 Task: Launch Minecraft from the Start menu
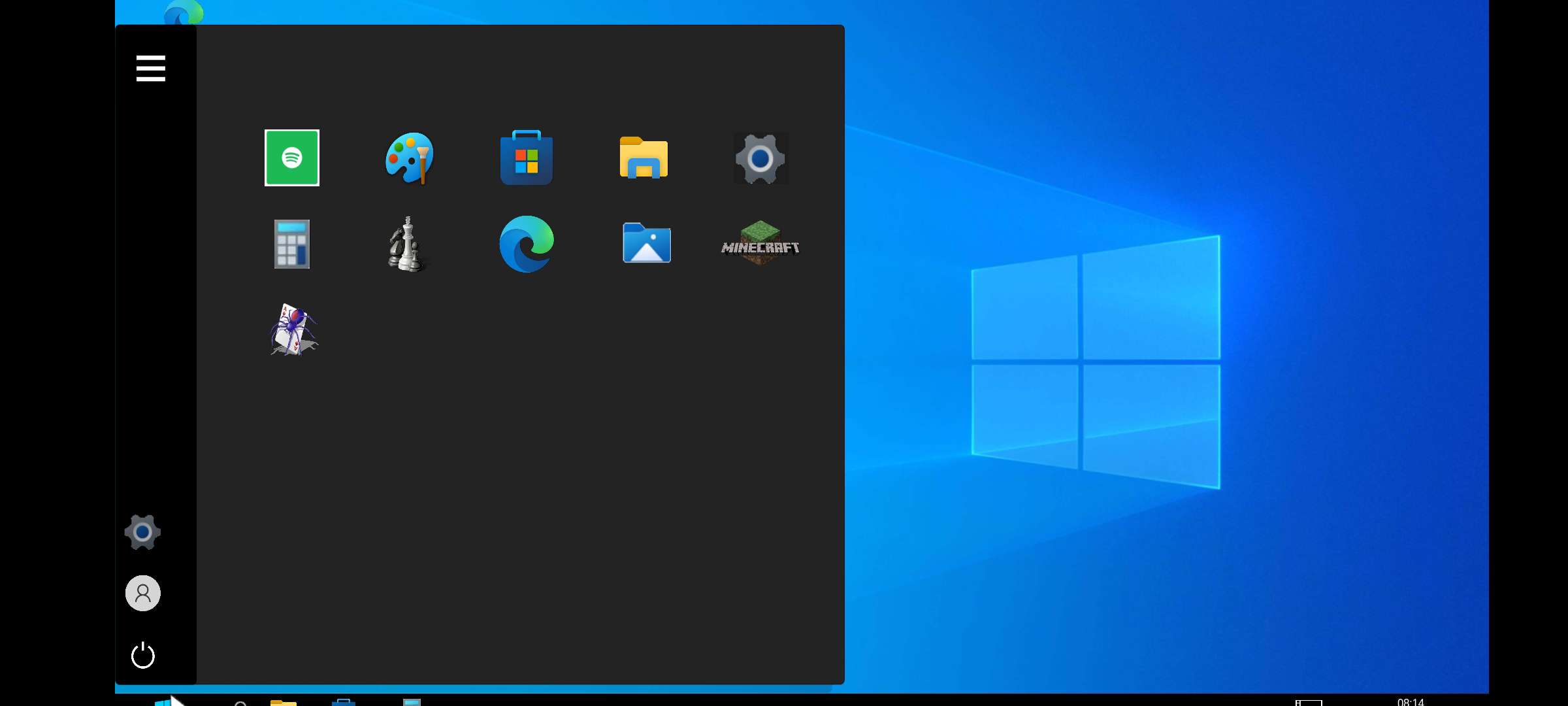760,244
